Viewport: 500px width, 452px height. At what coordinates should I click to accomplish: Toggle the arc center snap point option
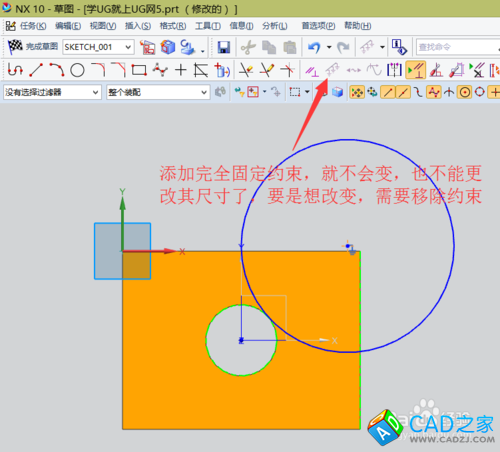(465, 92)
